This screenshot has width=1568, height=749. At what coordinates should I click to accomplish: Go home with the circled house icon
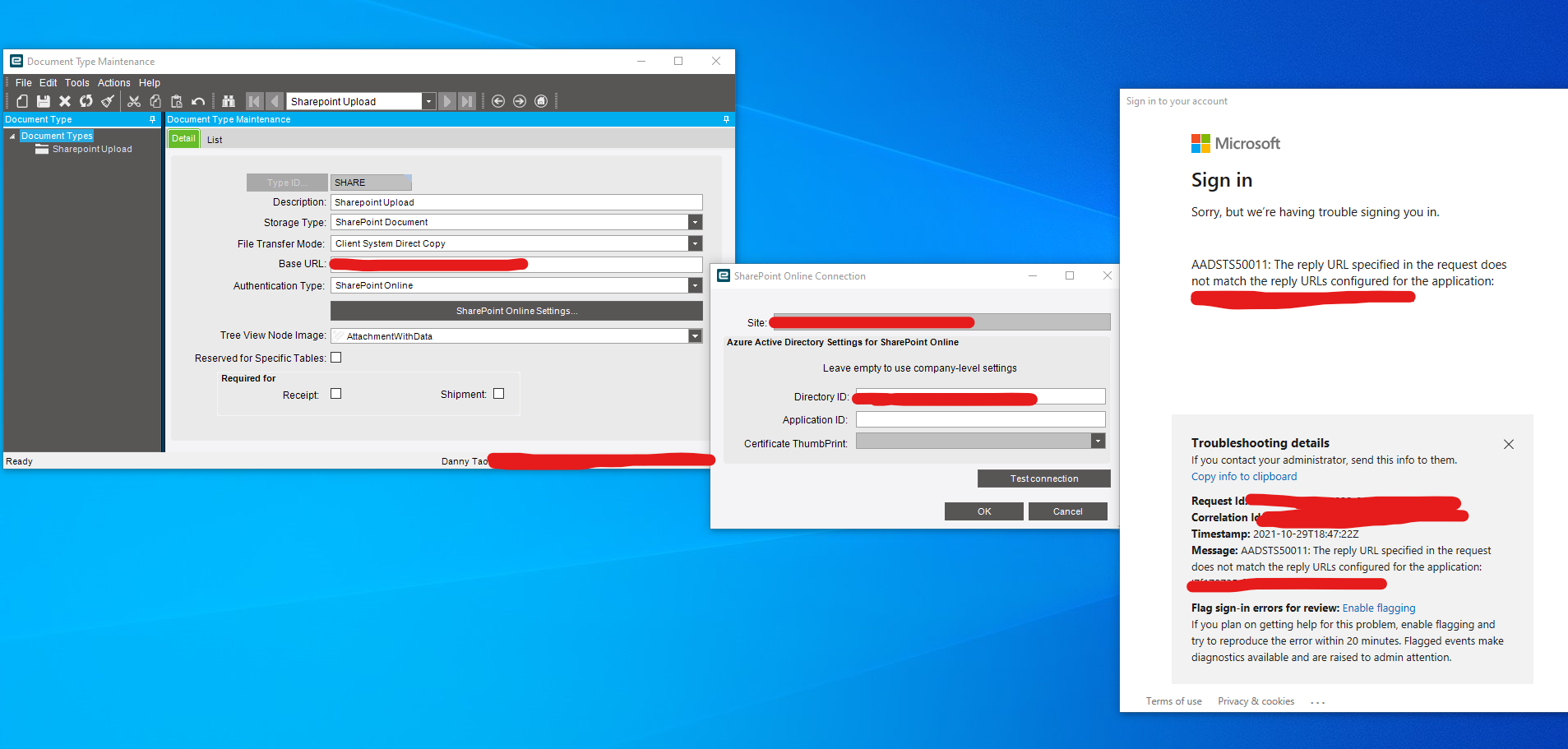point(541,101)
